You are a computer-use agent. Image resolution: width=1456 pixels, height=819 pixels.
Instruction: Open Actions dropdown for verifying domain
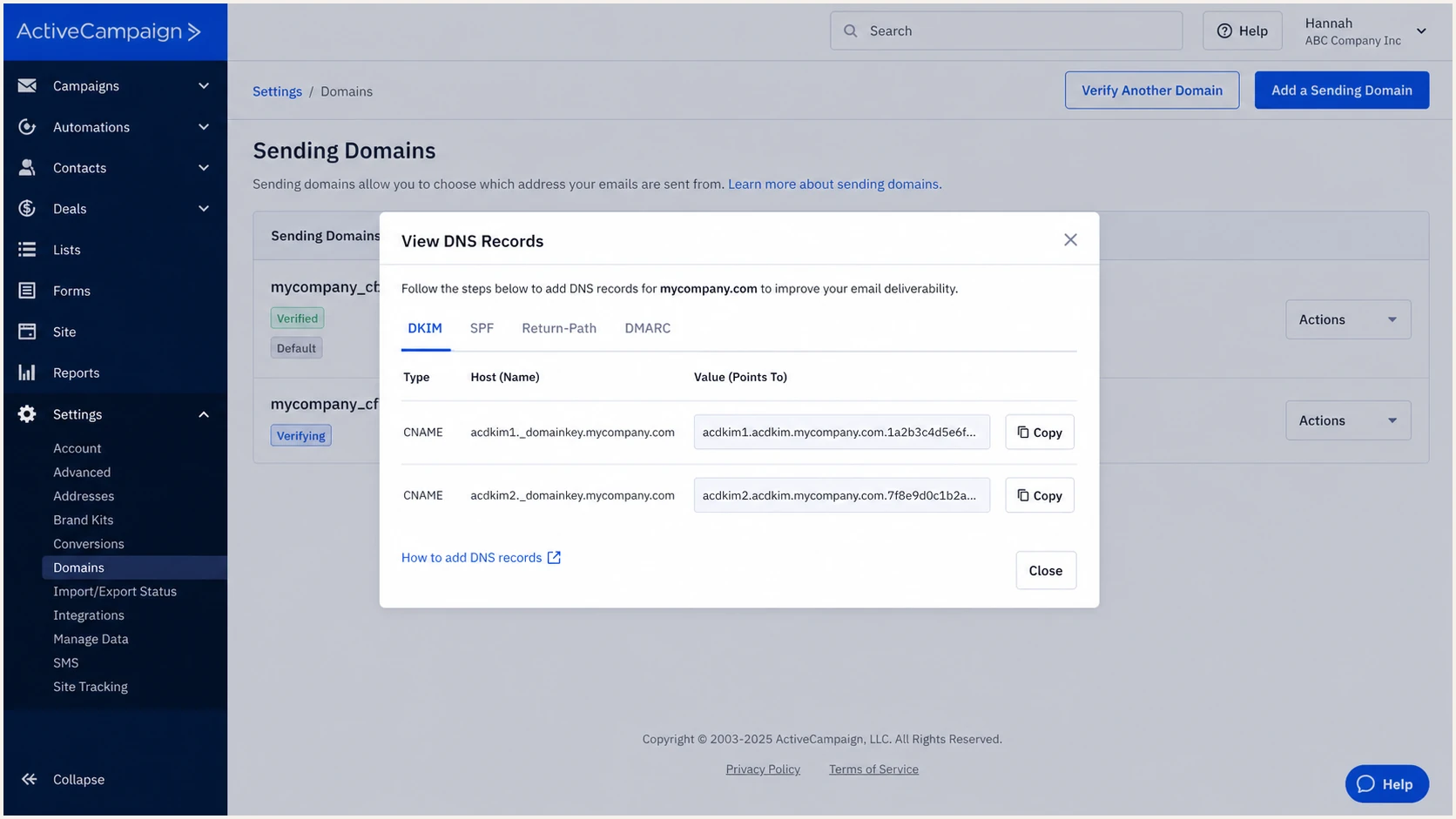[x=1348, y=420]
